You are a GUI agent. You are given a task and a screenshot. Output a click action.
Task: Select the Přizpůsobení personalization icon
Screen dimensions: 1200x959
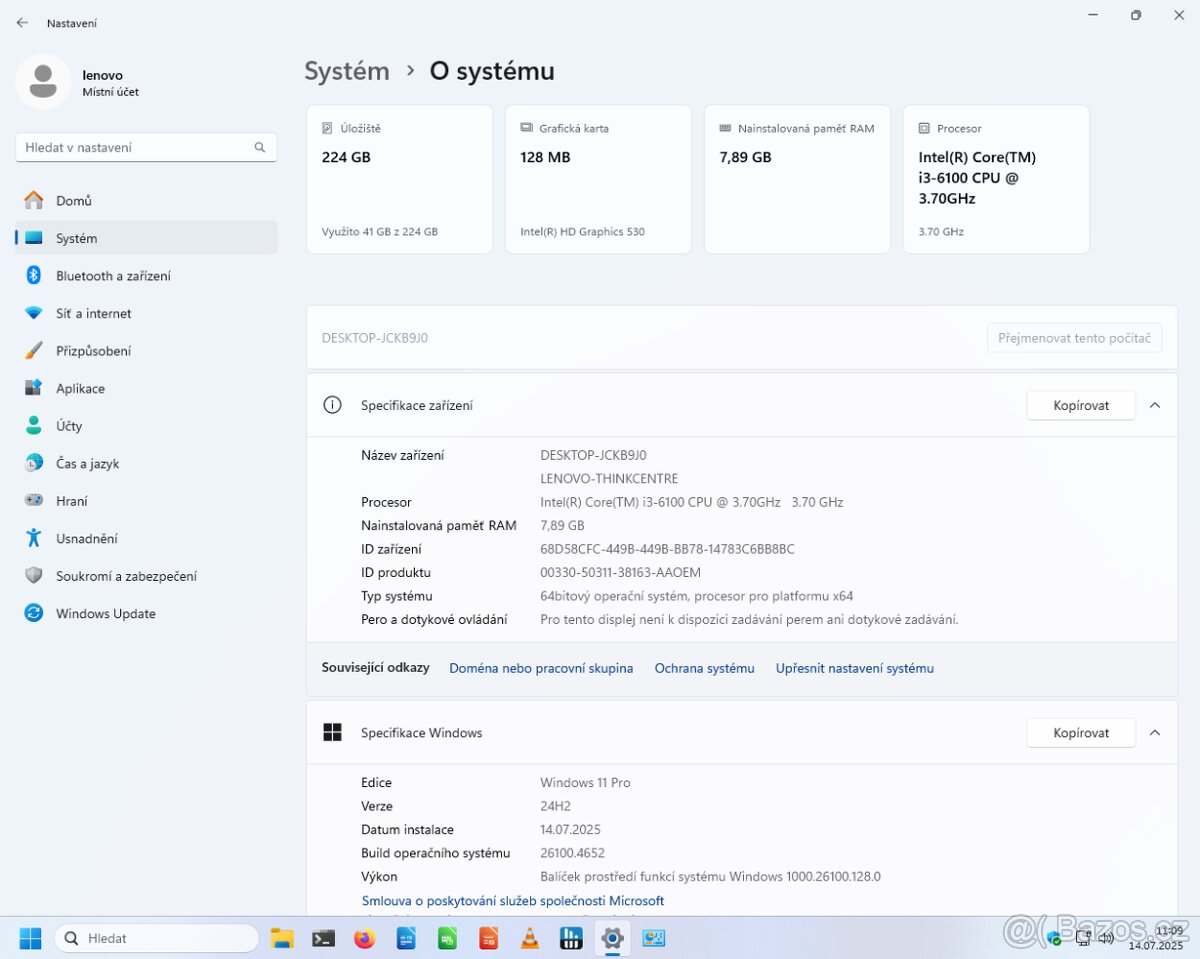[31, 350]
